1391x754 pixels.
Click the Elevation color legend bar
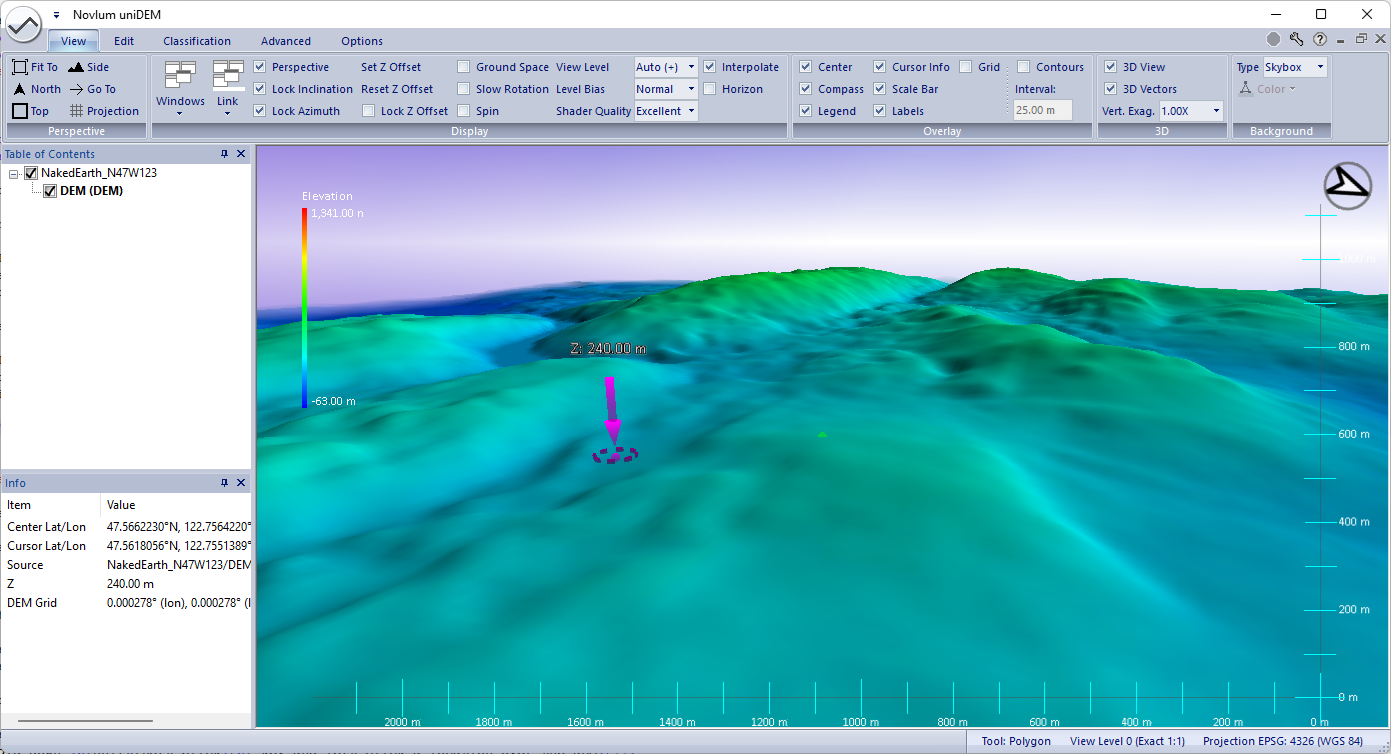tap(305, 307)
